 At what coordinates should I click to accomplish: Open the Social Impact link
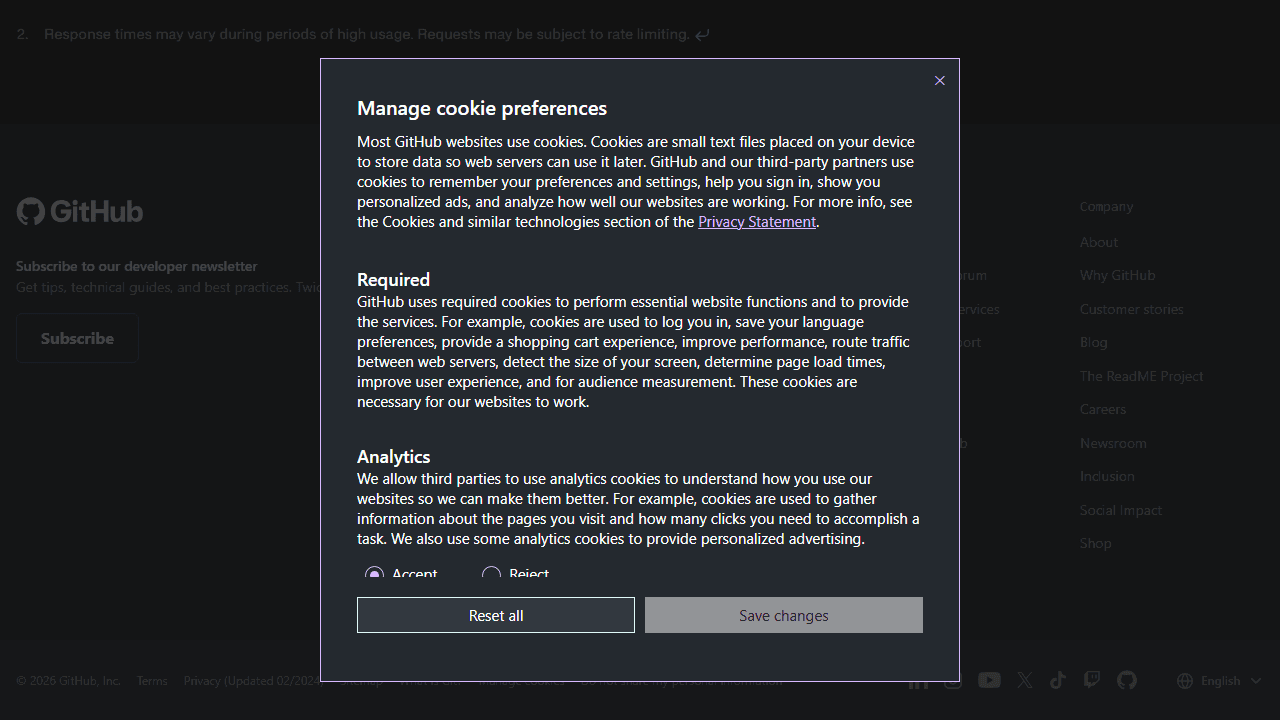click(1121, 510)
